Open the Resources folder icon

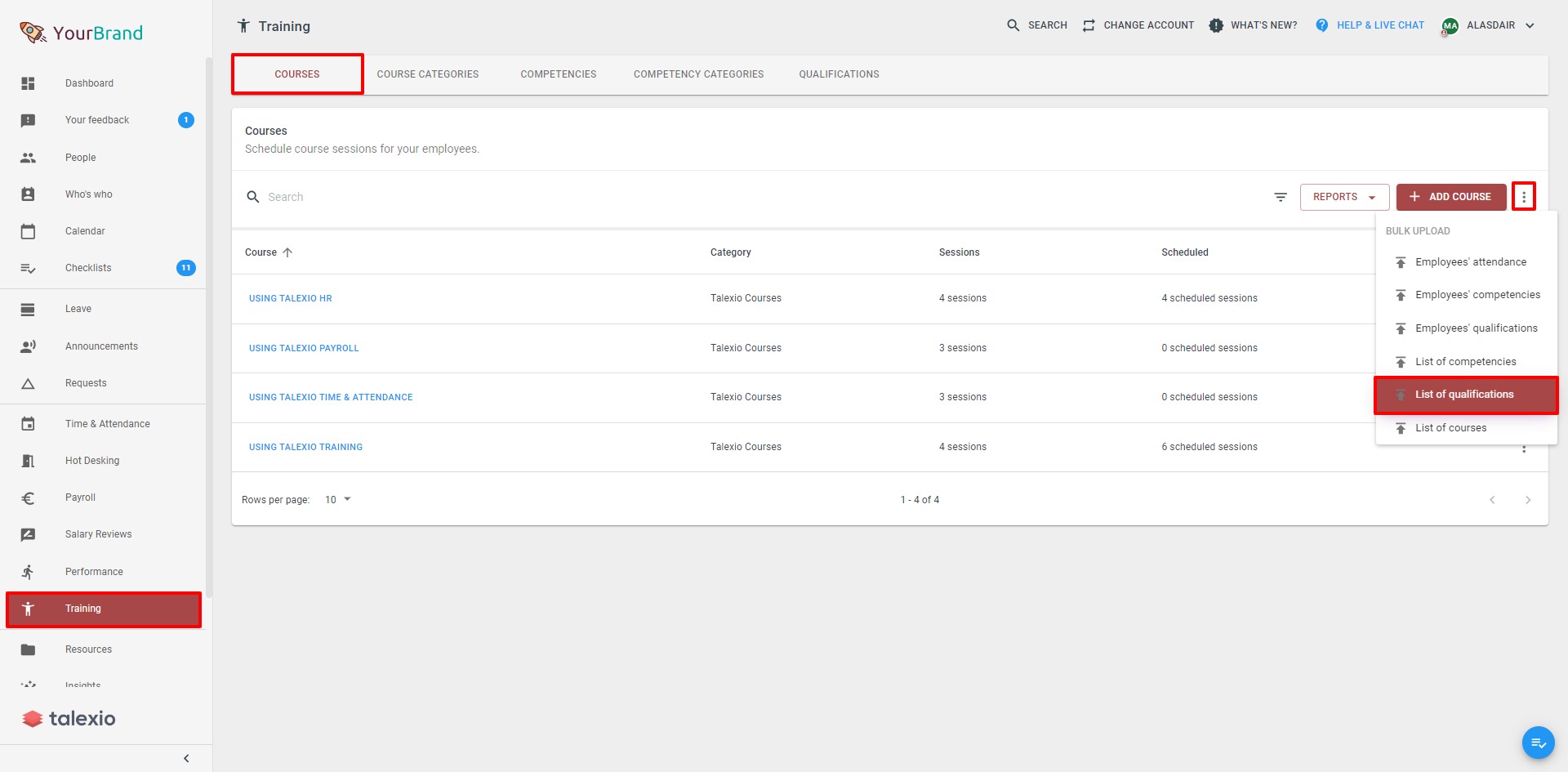coord(28,649)
